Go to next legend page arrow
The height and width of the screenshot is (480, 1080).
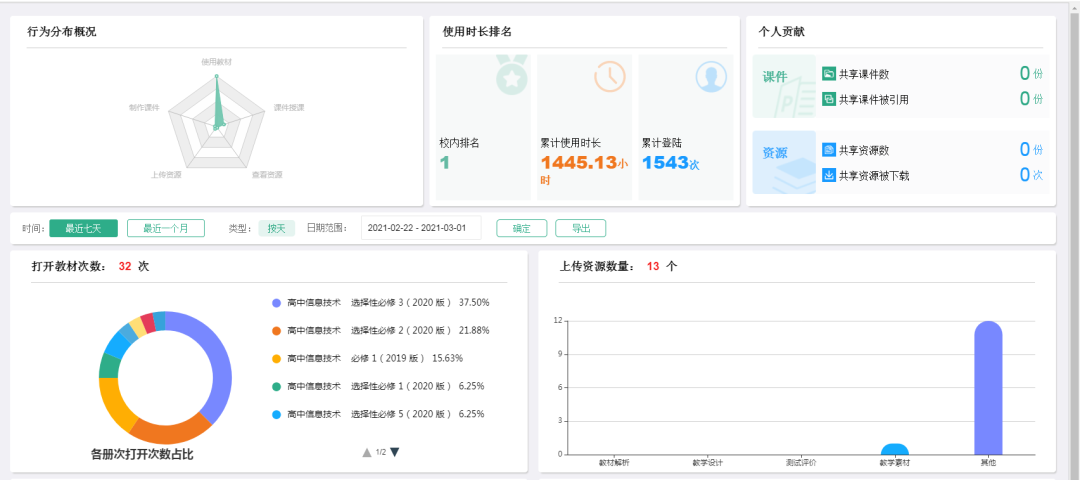point(395,452)
